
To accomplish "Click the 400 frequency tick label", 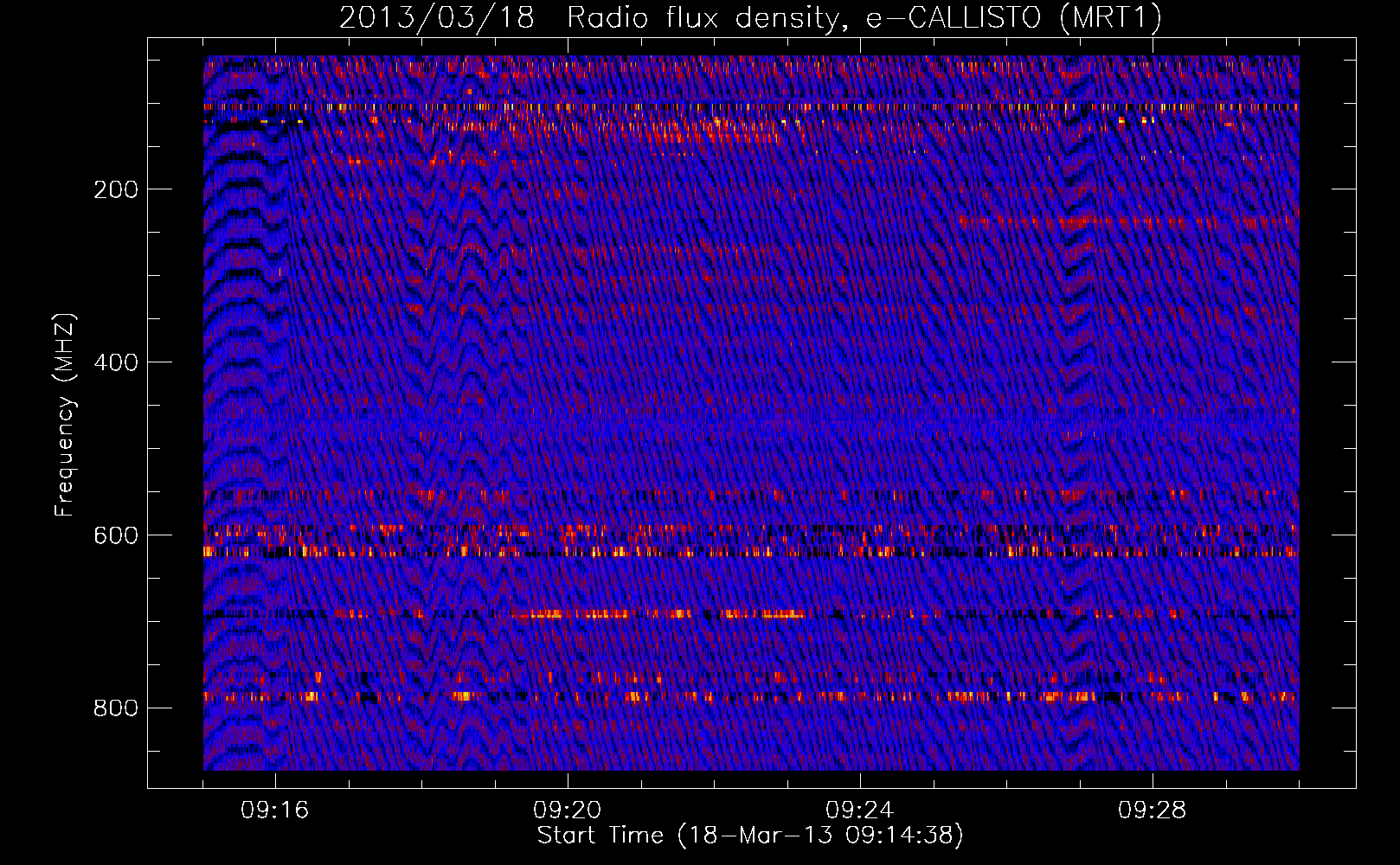I will 116,363.
